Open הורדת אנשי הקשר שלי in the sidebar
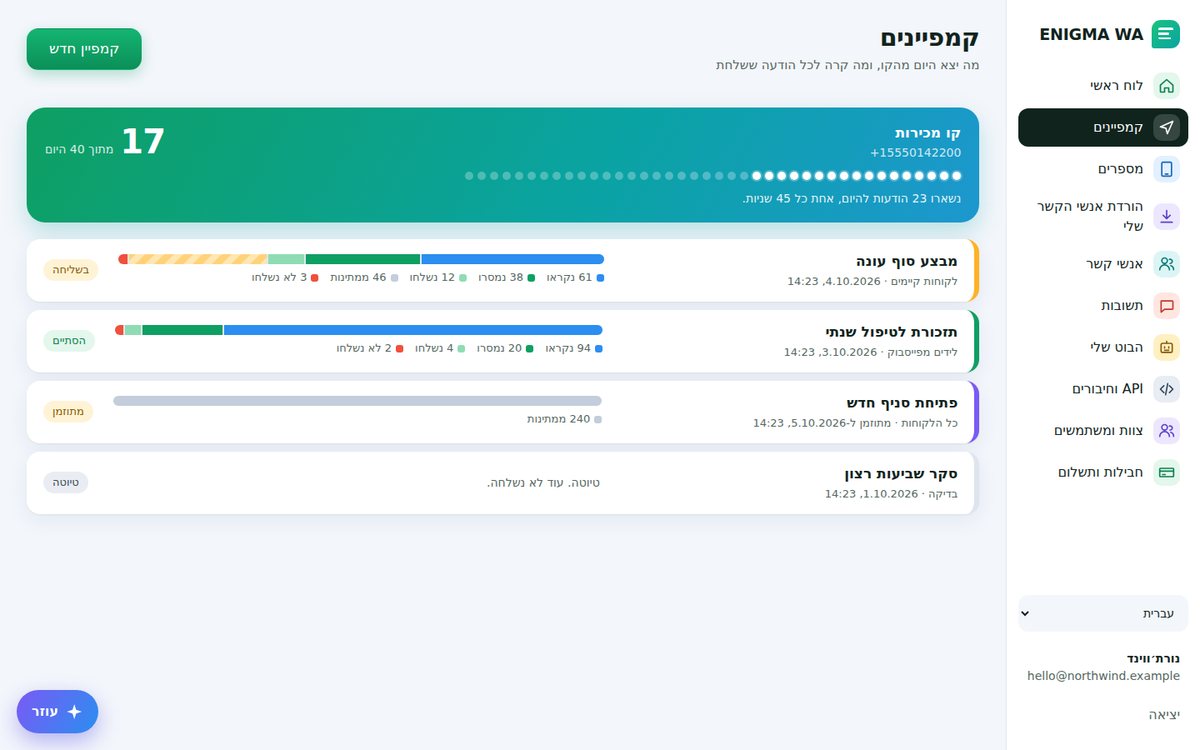Image resolution: width=1200 pixels, height=750 pixels. (1103, 216)
